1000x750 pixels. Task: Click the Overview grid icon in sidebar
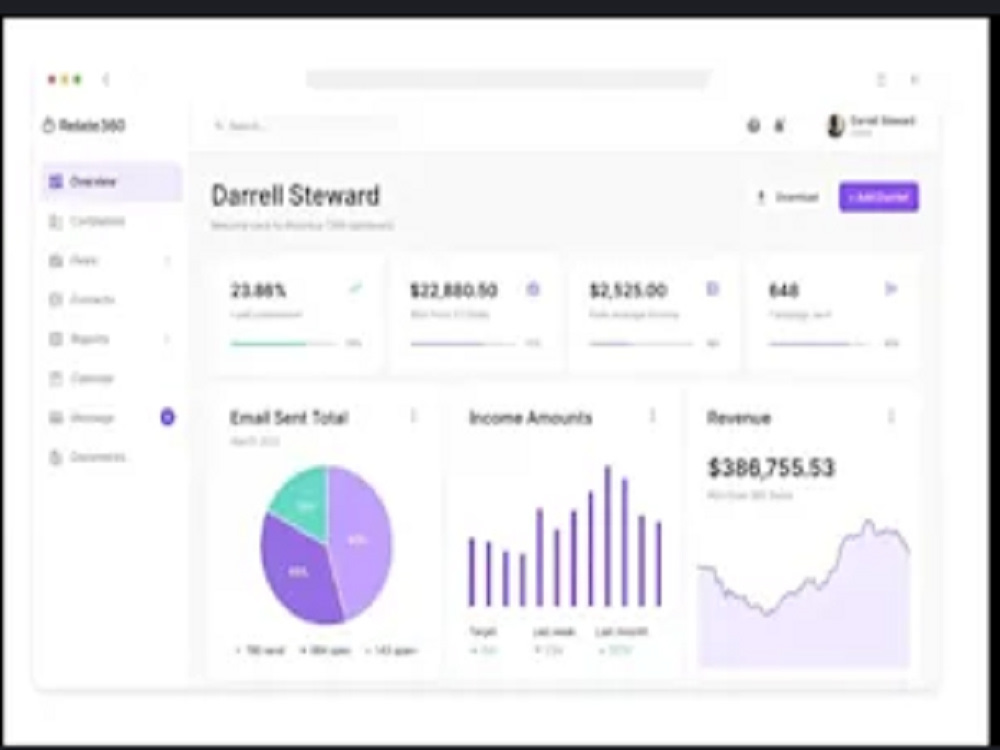pos(56,182)
